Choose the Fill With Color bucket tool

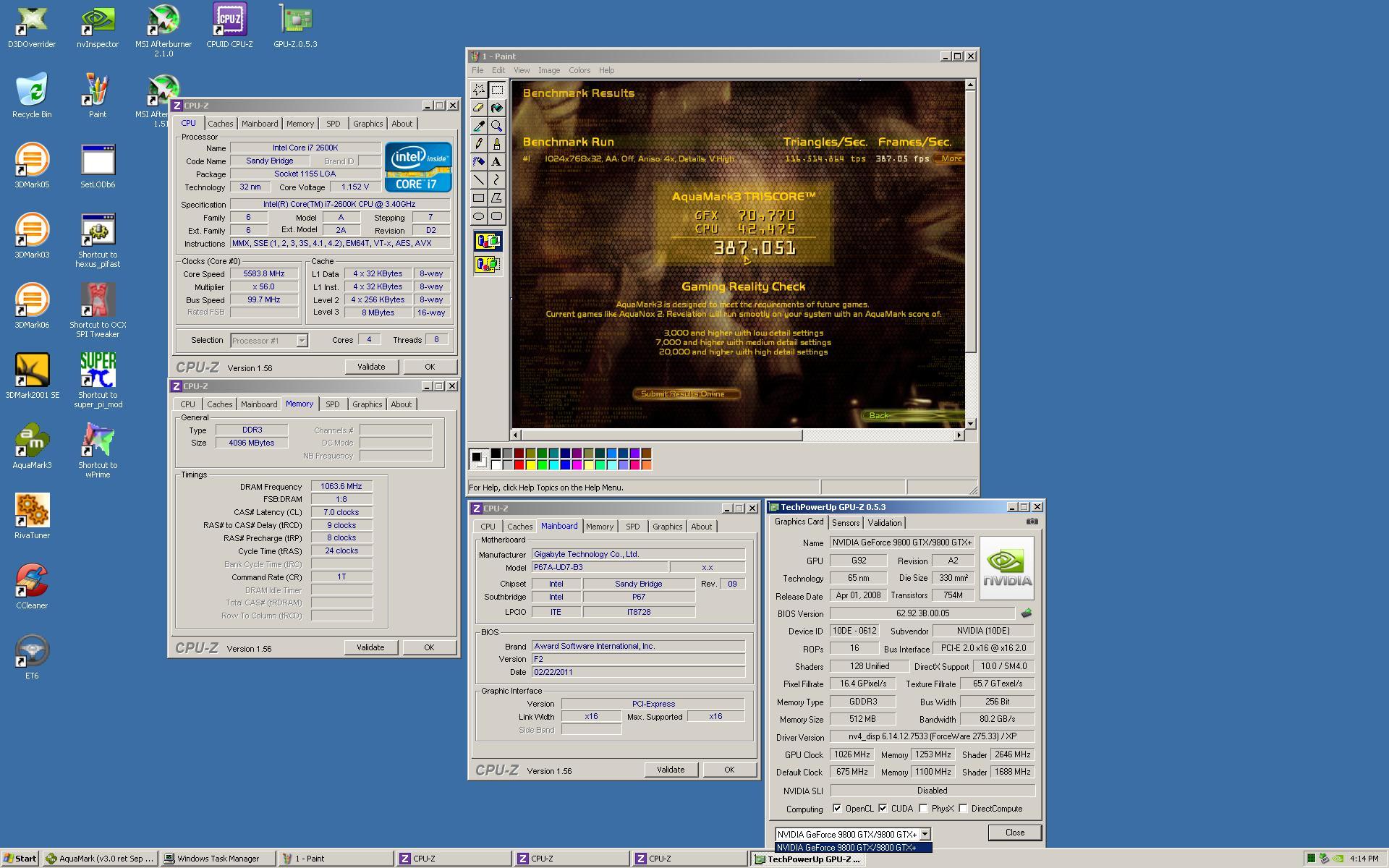496,108
